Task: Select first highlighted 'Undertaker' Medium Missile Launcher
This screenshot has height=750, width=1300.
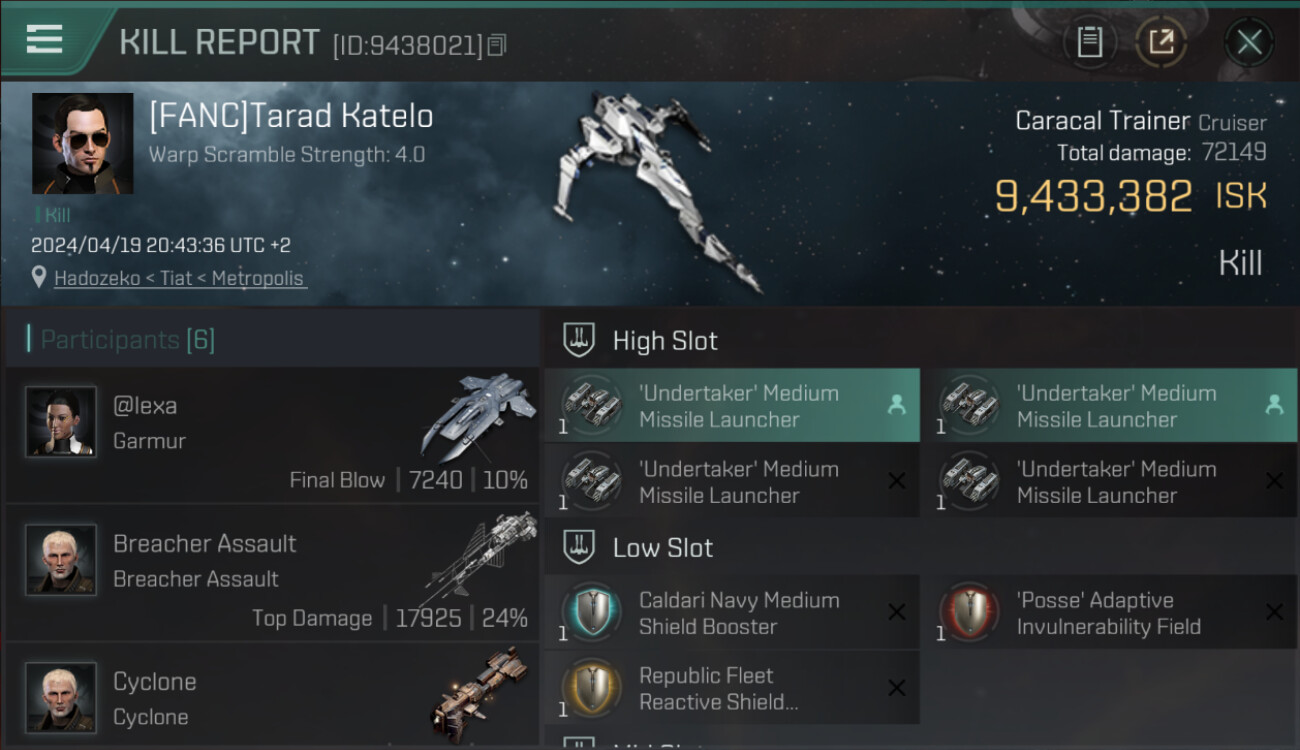Action: click(732, 405)
